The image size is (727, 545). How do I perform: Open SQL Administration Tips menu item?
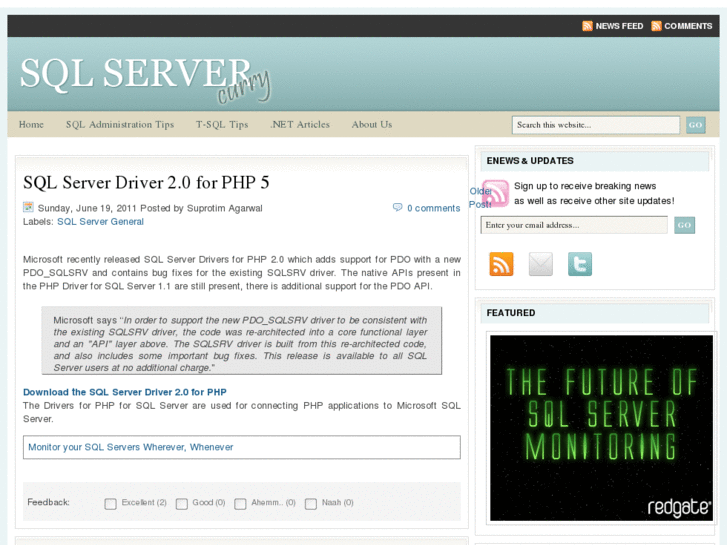[120, 124]
